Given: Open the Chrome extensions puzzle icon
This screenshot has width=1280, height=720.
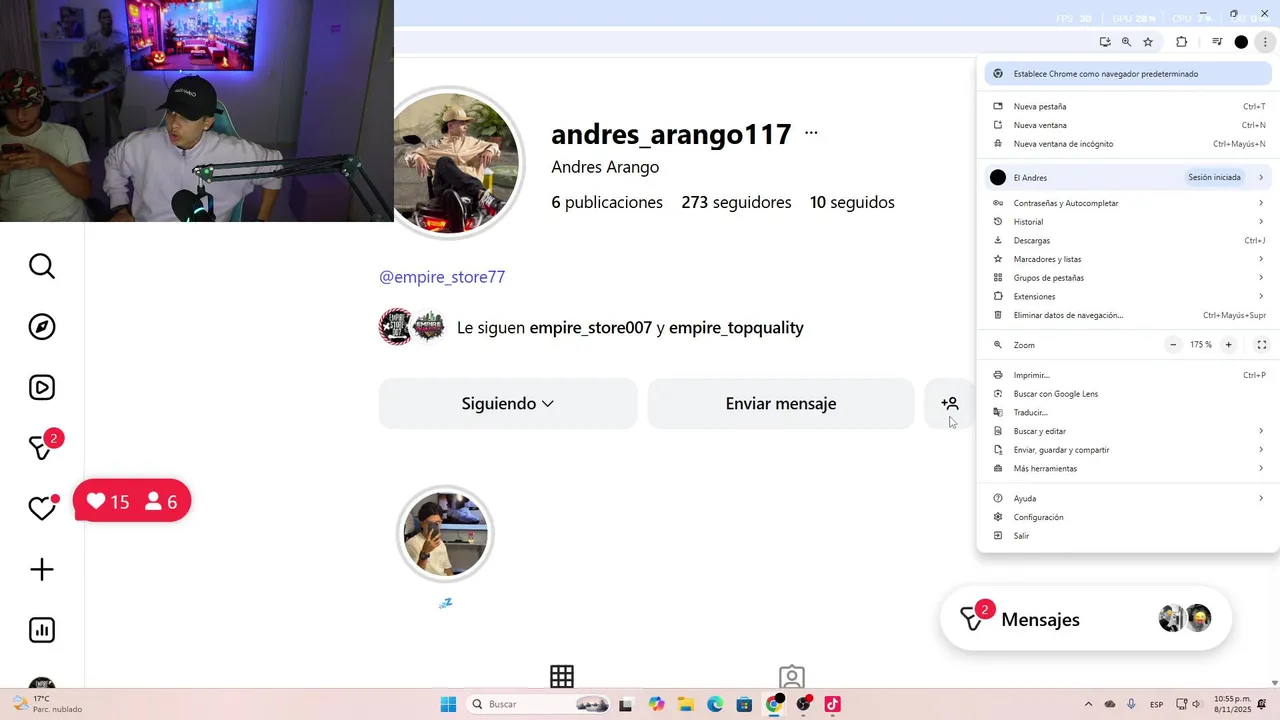Looking at the screenshot, I should coord(1181,42).
